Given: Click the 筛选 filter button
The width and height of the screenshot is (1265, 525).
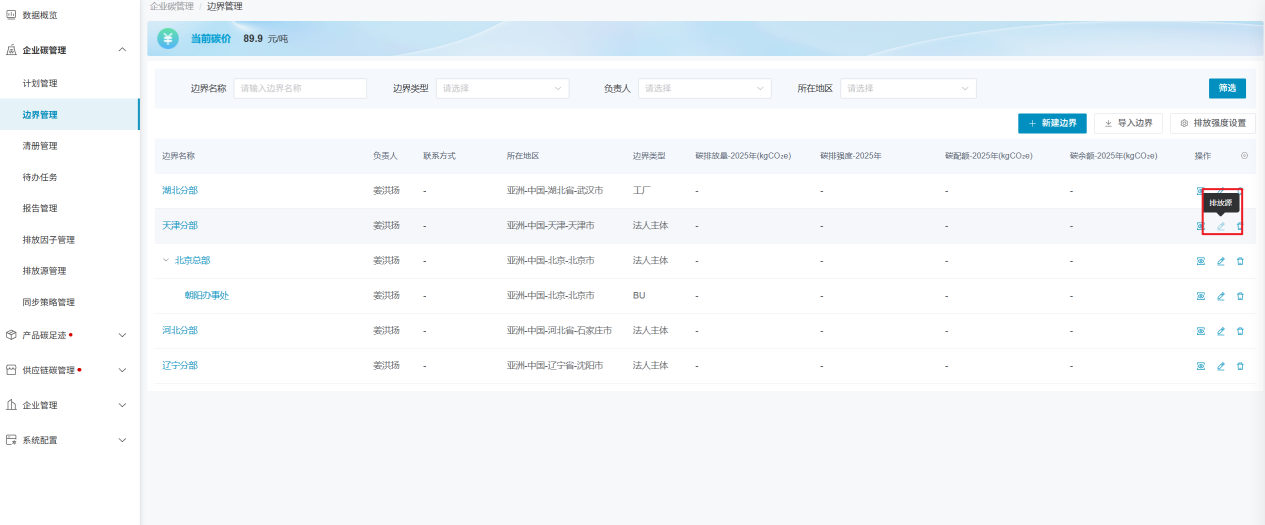Looking at the screenshot, I should coord(1227,88).
